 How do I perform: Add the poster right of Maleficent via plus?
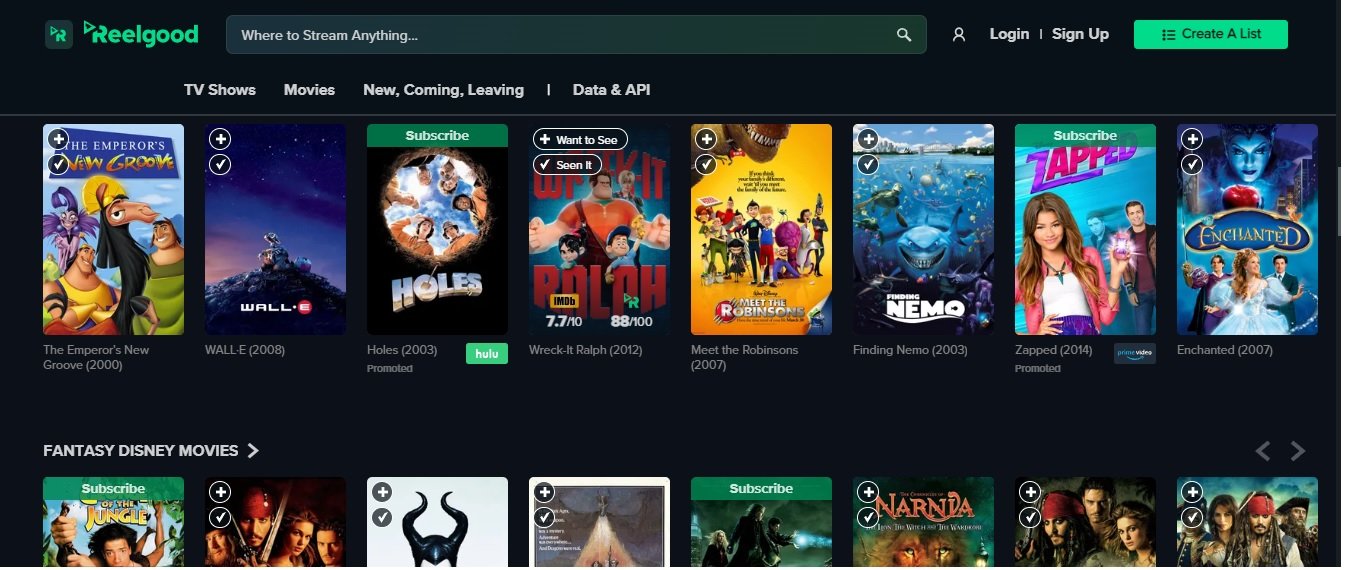tap(545, 492)
